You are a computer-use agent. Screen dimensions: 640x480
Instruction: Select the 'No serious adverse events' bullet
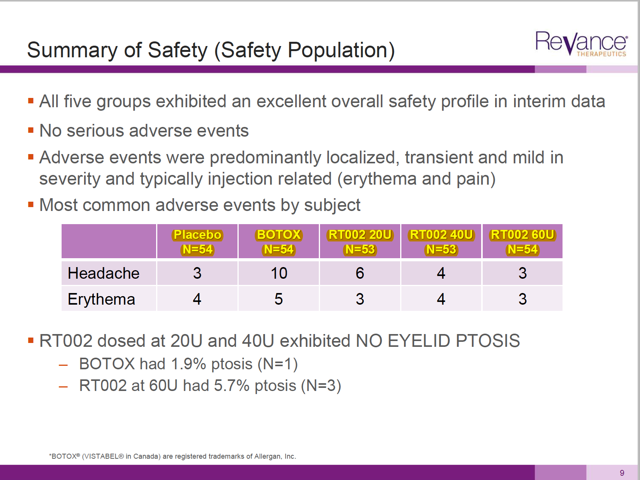(x=144, y=131)
